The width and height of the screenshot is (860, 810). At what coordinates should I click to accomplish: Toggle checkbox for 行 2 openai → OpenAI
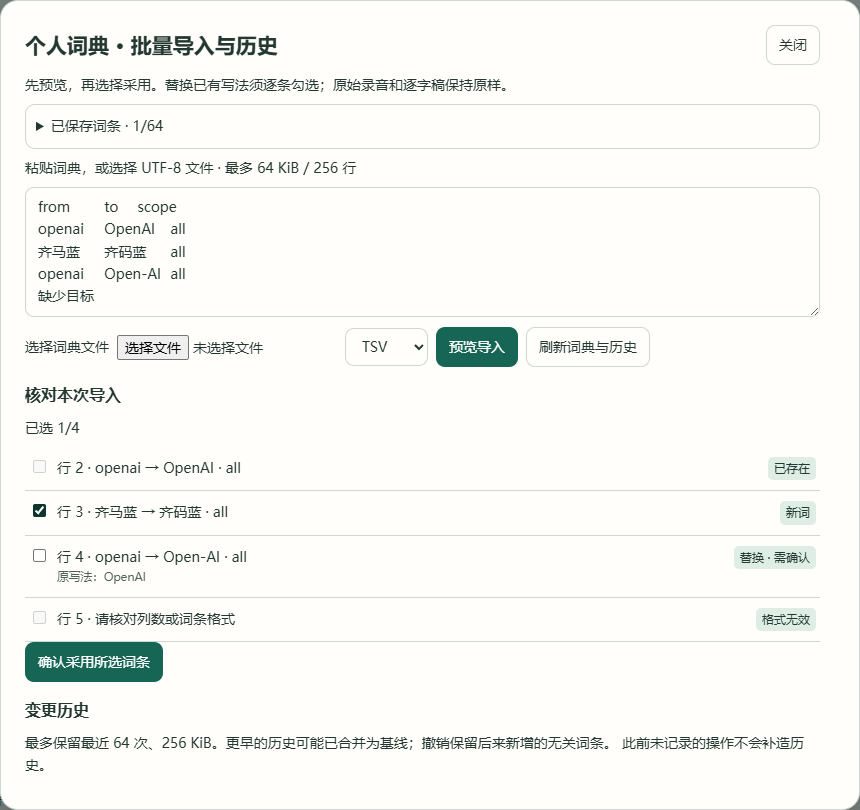click(39, 467)
